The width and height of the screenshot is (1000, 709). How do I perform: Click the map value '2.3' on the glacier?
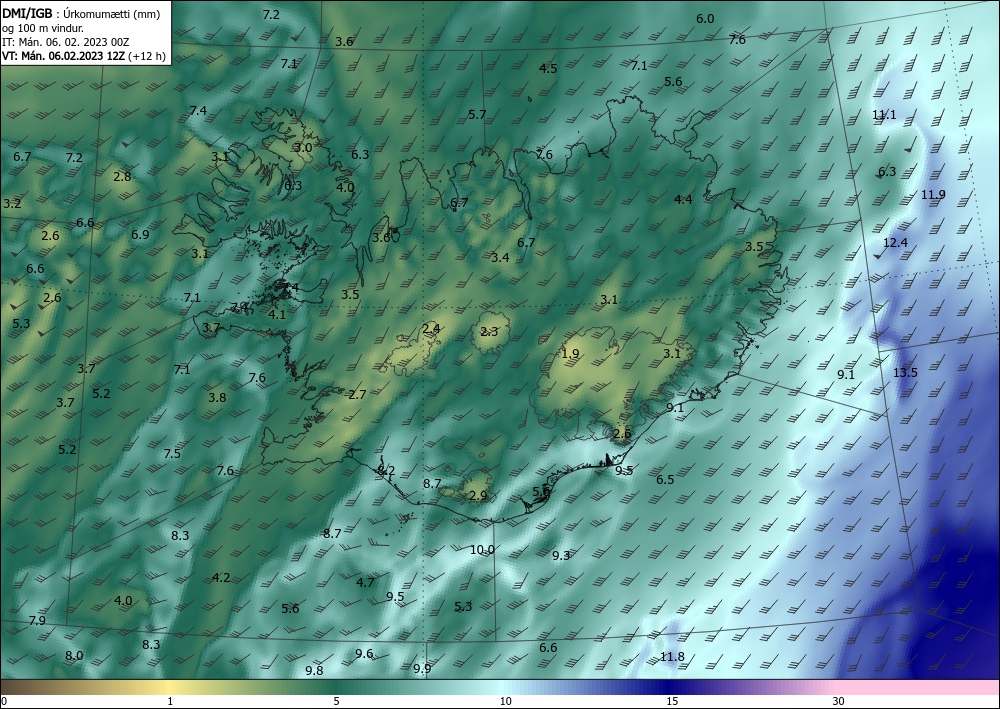click(489, 331)
